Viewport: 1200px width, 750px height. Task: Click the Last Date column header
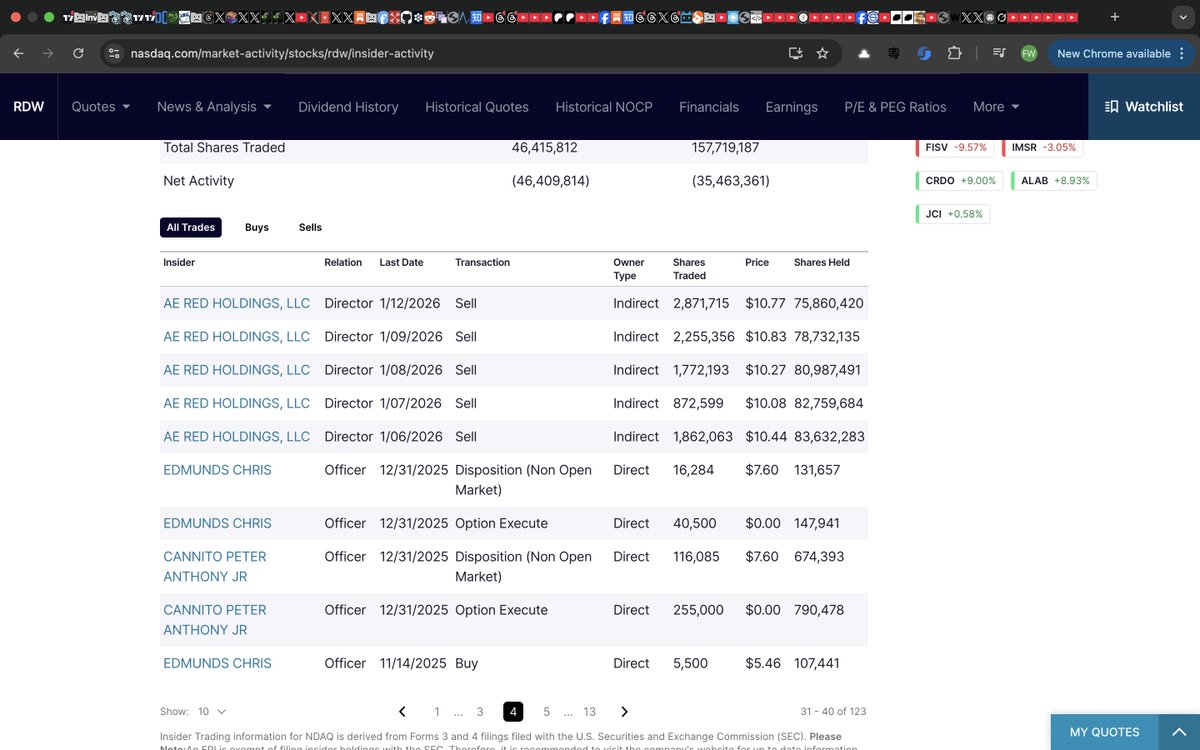coord(401,262)
